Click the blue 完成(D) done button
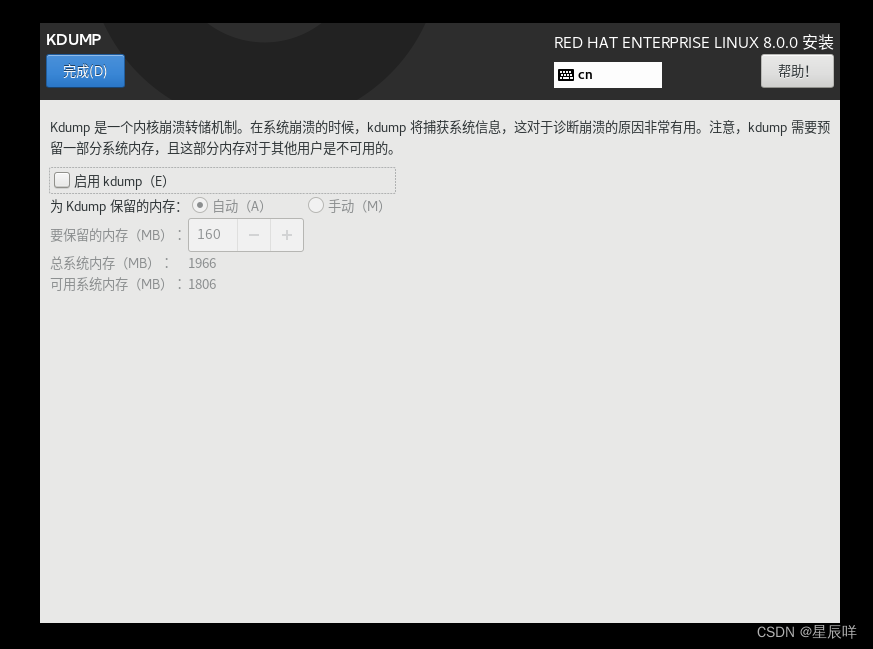This screenshot has height=649, width=873. coord(85,71)
